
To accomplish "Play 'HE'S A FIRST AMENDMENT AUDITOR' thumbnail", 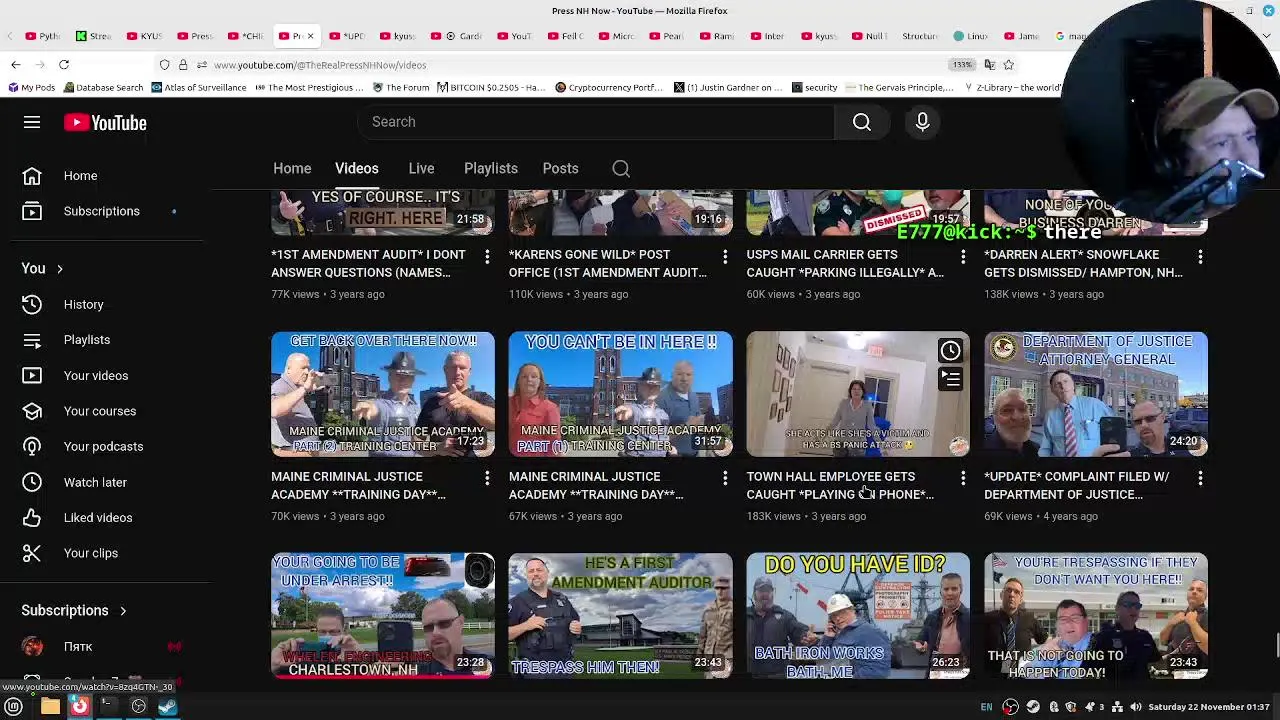I will (620, 615).
